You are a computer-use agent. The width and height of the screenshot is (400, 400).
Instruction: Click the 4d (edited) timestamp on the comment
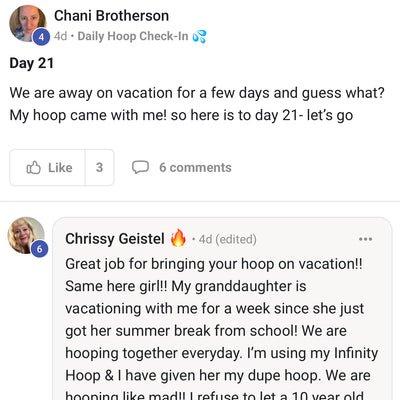[227, 239]
